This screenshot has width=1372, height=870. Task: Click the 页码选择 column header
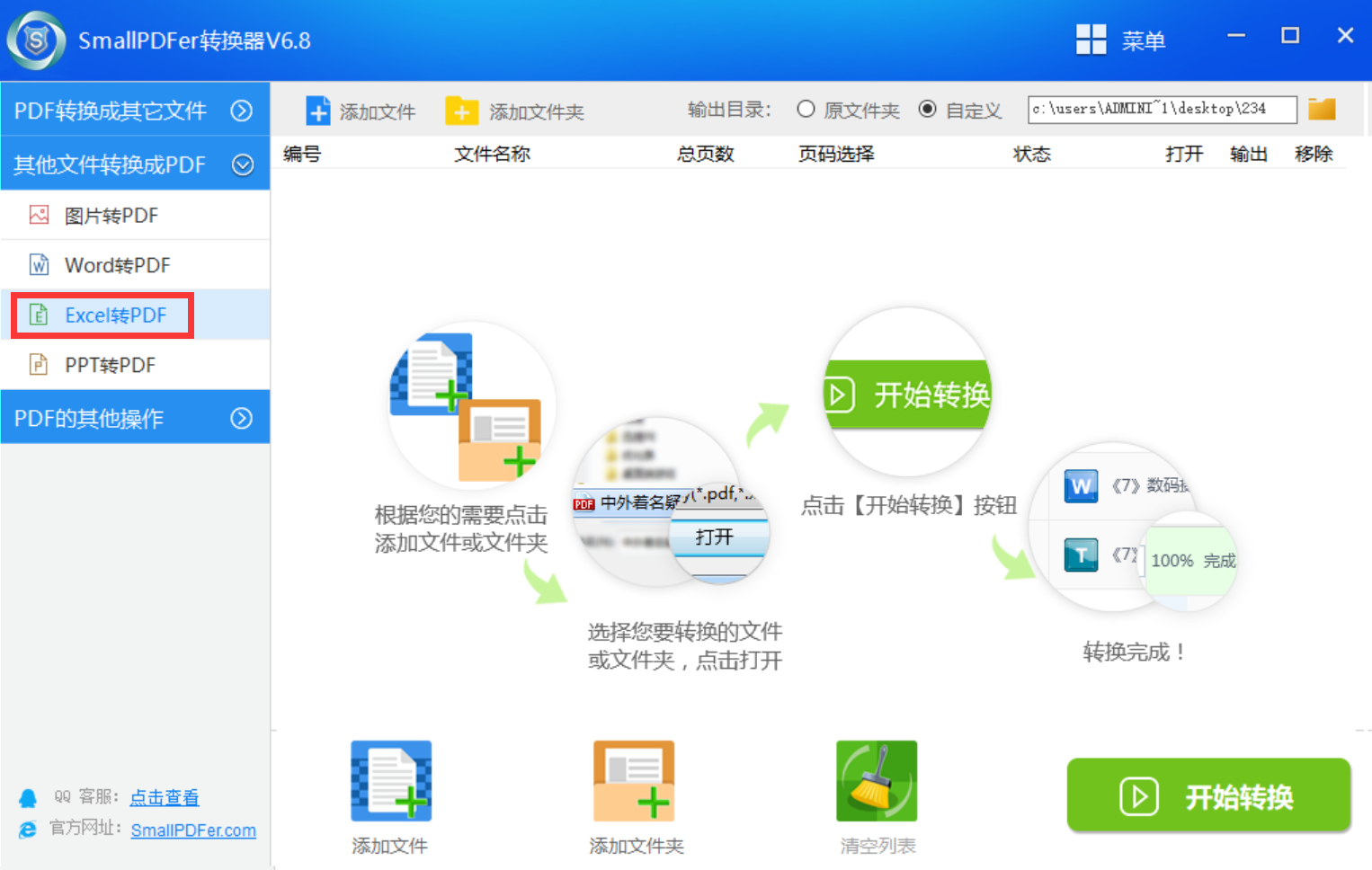coord(836,154)
